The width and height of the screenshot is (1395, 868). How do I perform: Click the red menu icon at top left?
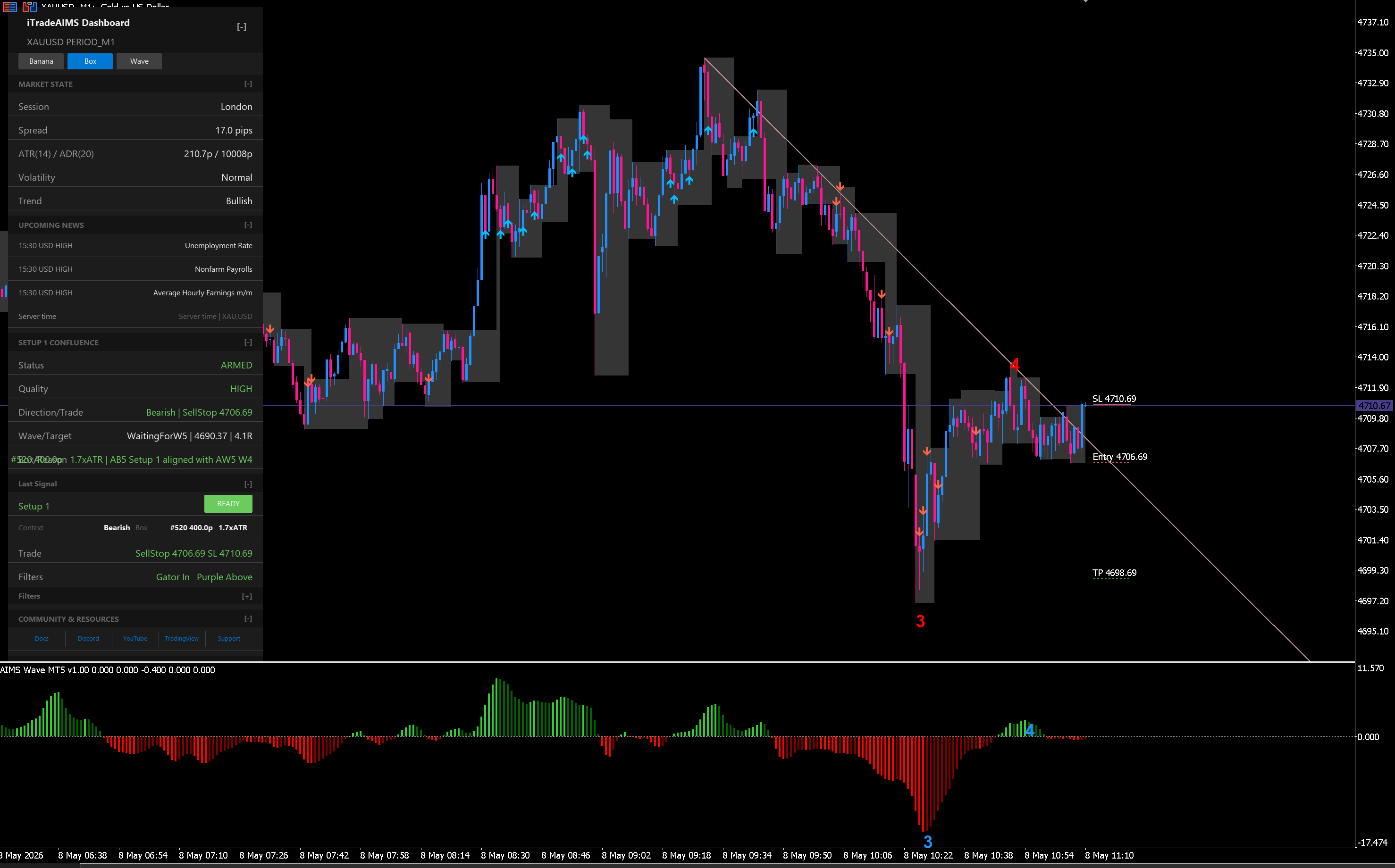[10, 6]
